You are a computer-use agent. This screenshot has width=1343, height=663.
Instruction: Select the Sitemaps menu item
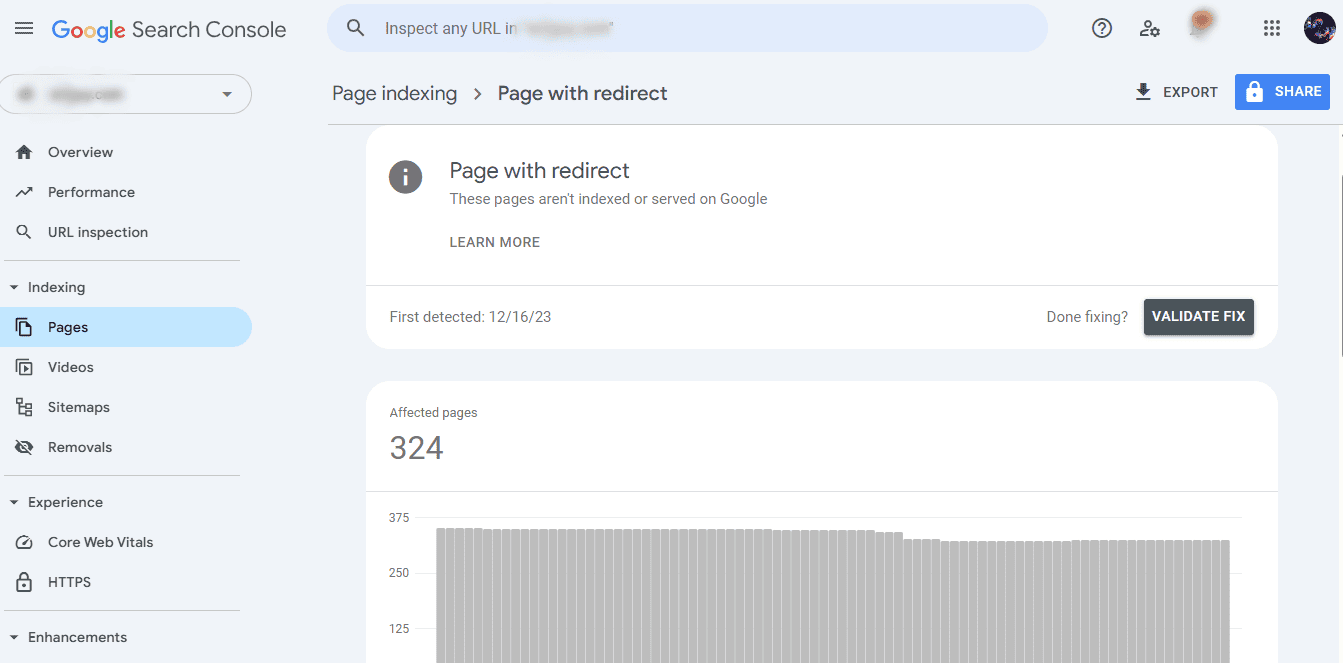coord(126,407)
